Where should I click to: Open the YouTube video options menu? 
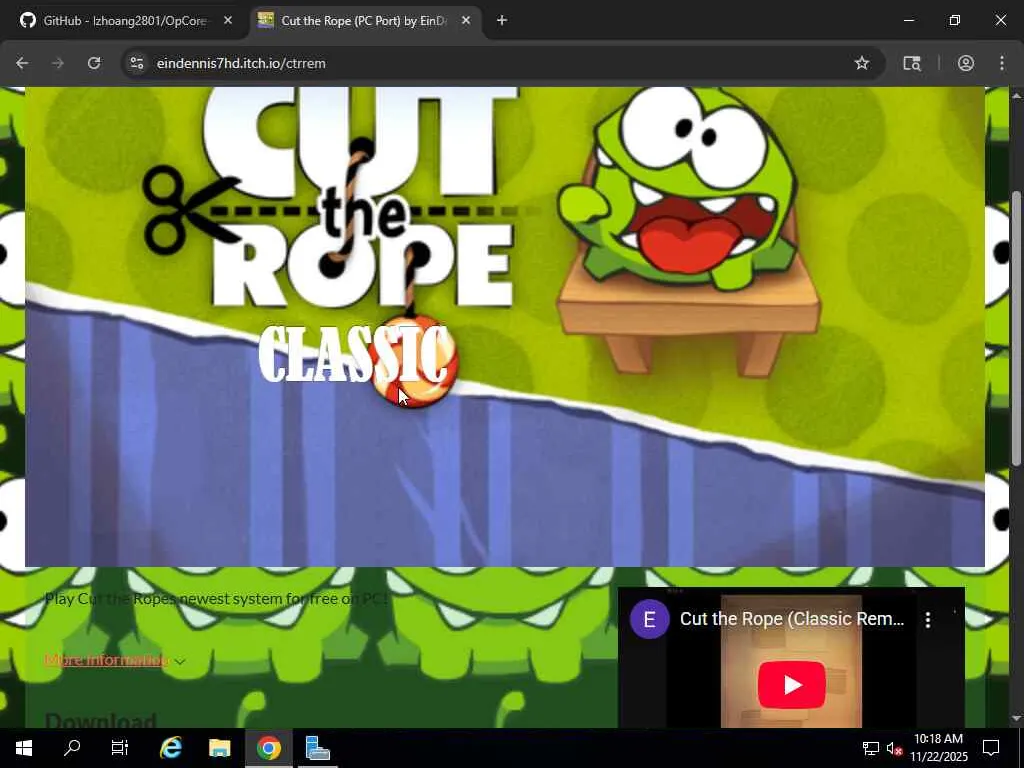tap(928, 620)
